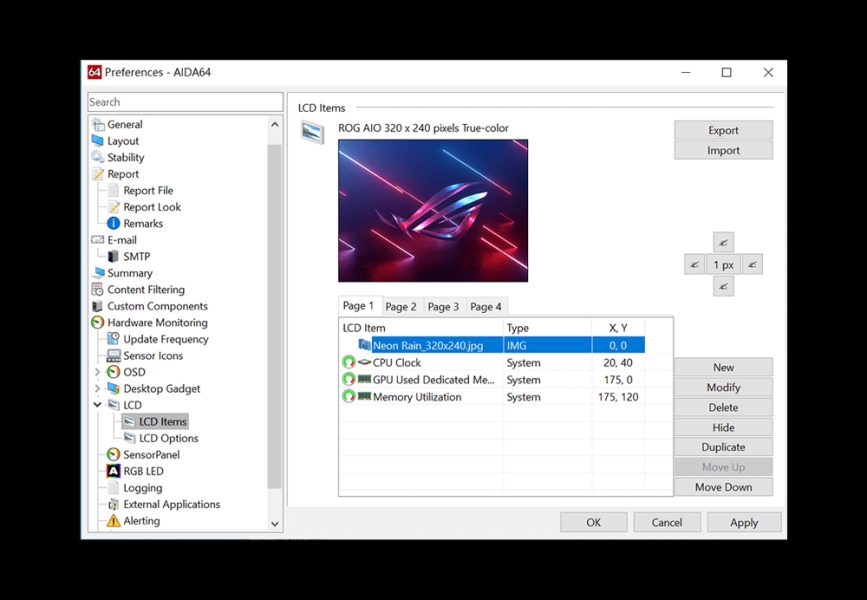
Task: Click the General settings icon
Action: coord(98,124)
